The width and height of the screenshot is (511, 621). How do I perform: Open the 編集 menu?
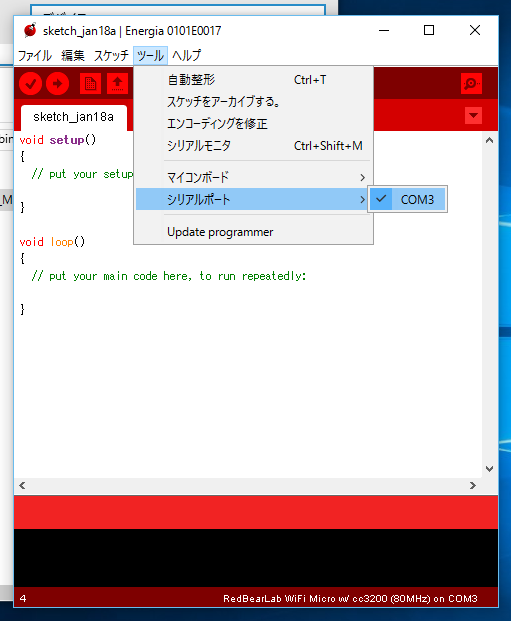click(x=73, y=55)
